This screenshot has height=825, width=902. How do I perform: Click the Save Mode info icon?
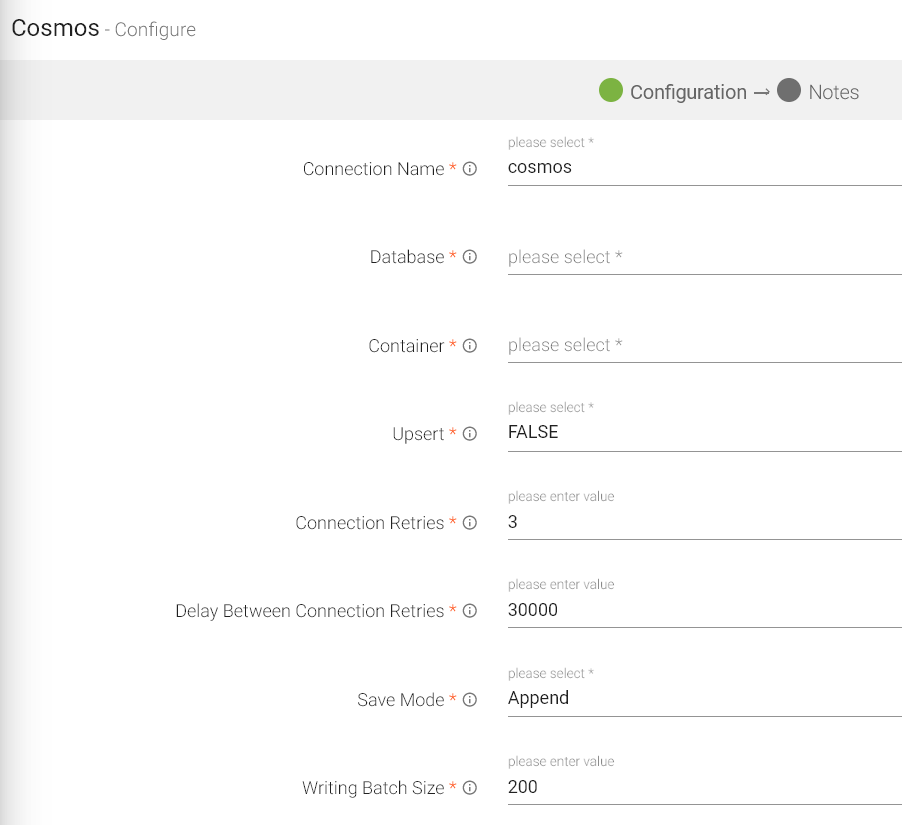point(470,700)
